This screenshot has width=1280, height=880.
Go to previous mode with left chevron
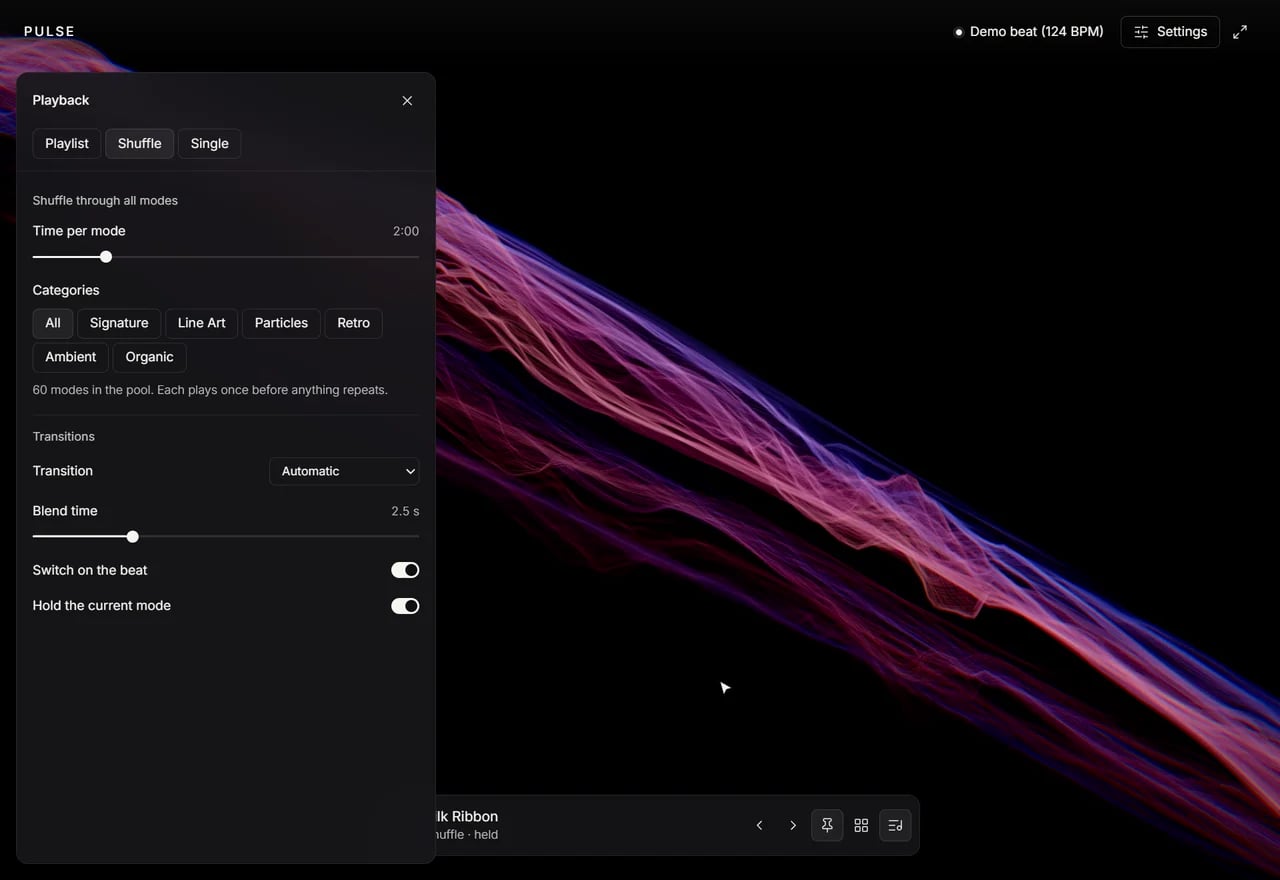click(760, 826)
